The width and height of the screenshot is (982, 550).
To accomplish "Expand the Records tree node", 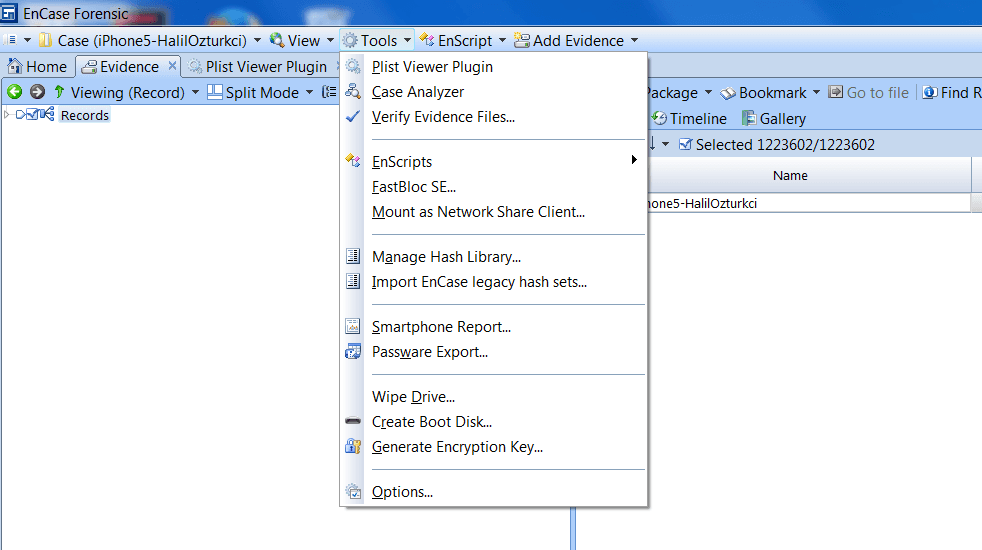I will [8, 115].
